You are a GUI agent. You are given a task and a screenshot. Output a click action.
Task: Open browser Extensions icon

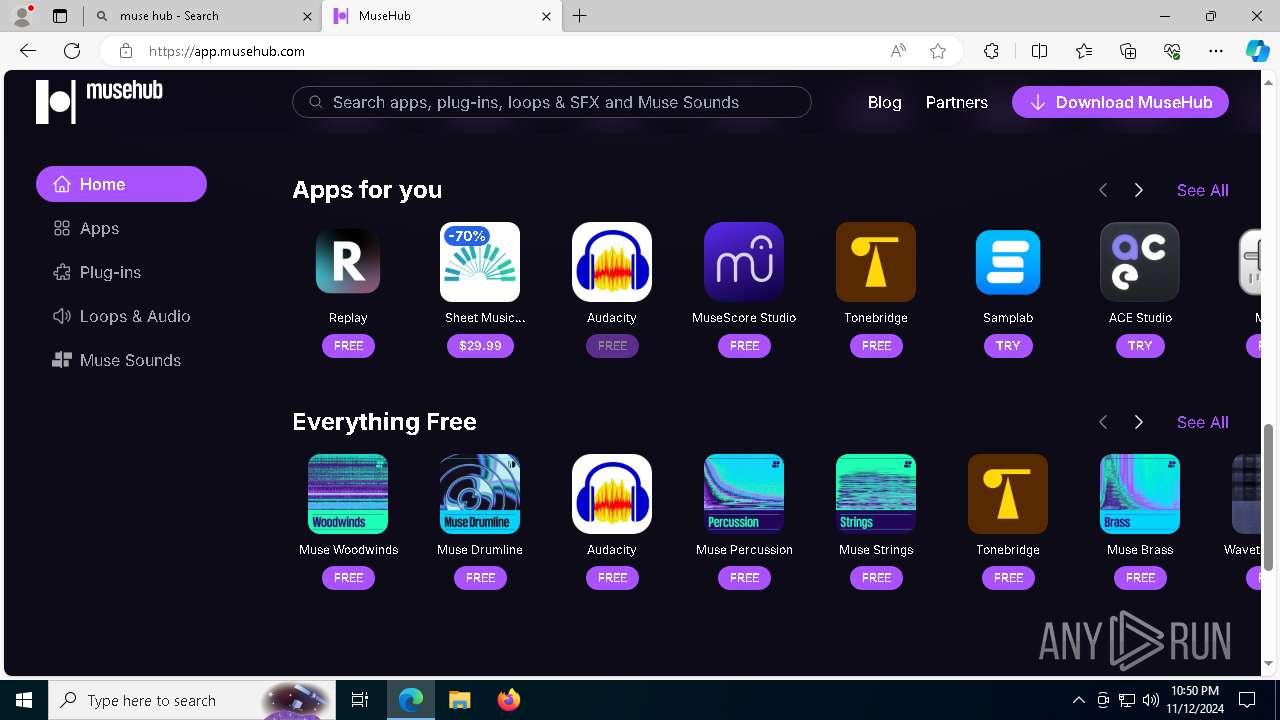991,51
